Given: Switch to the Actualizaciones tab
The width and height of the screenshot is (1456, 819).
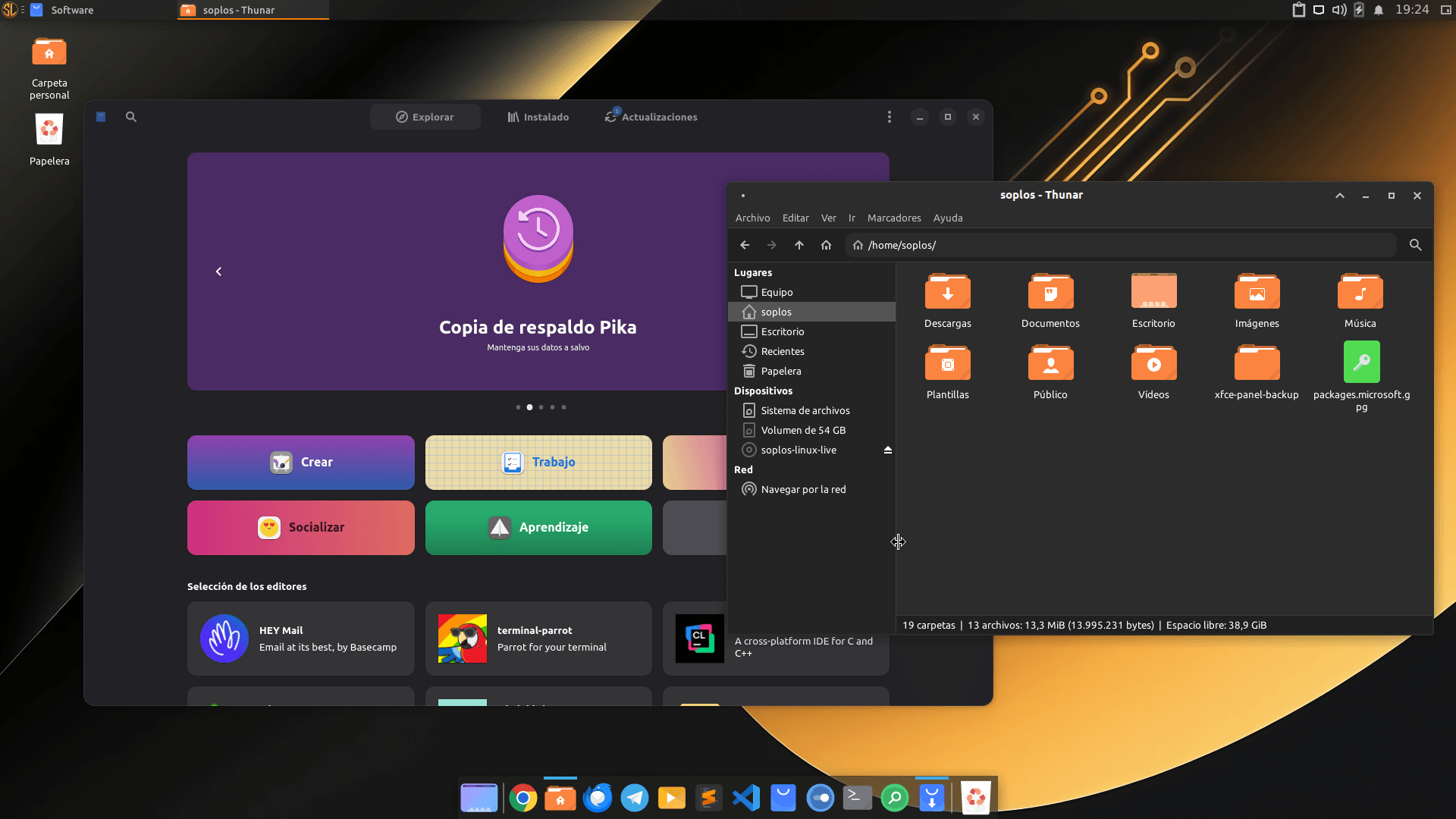Looking at the screenshot, I should click(651, 117).
